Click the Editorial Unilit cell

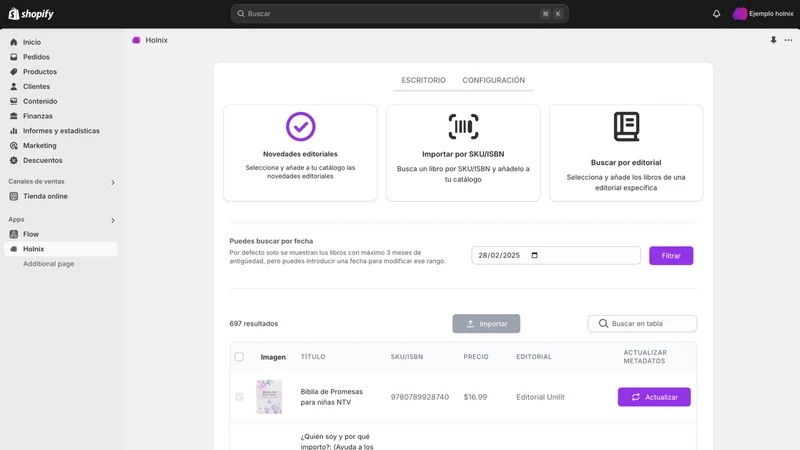pos(540,397)
